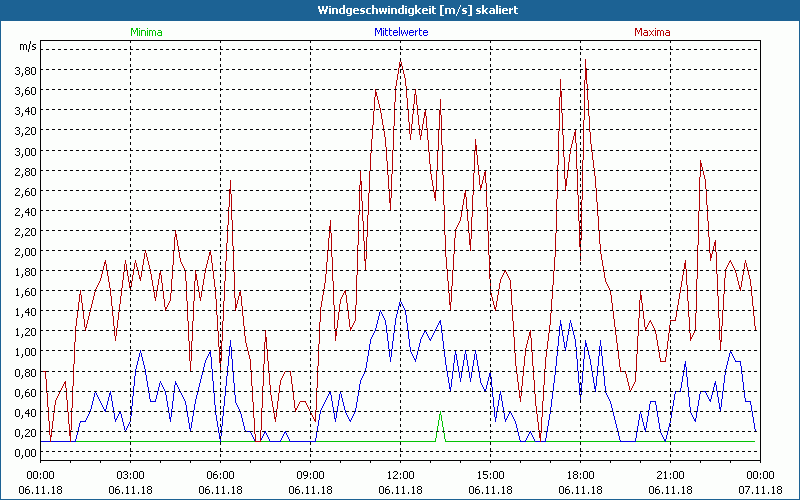Click the 3,80 y-axis tick label
Viewport: 800px width, 500px height.
click(x=25, y=71)
